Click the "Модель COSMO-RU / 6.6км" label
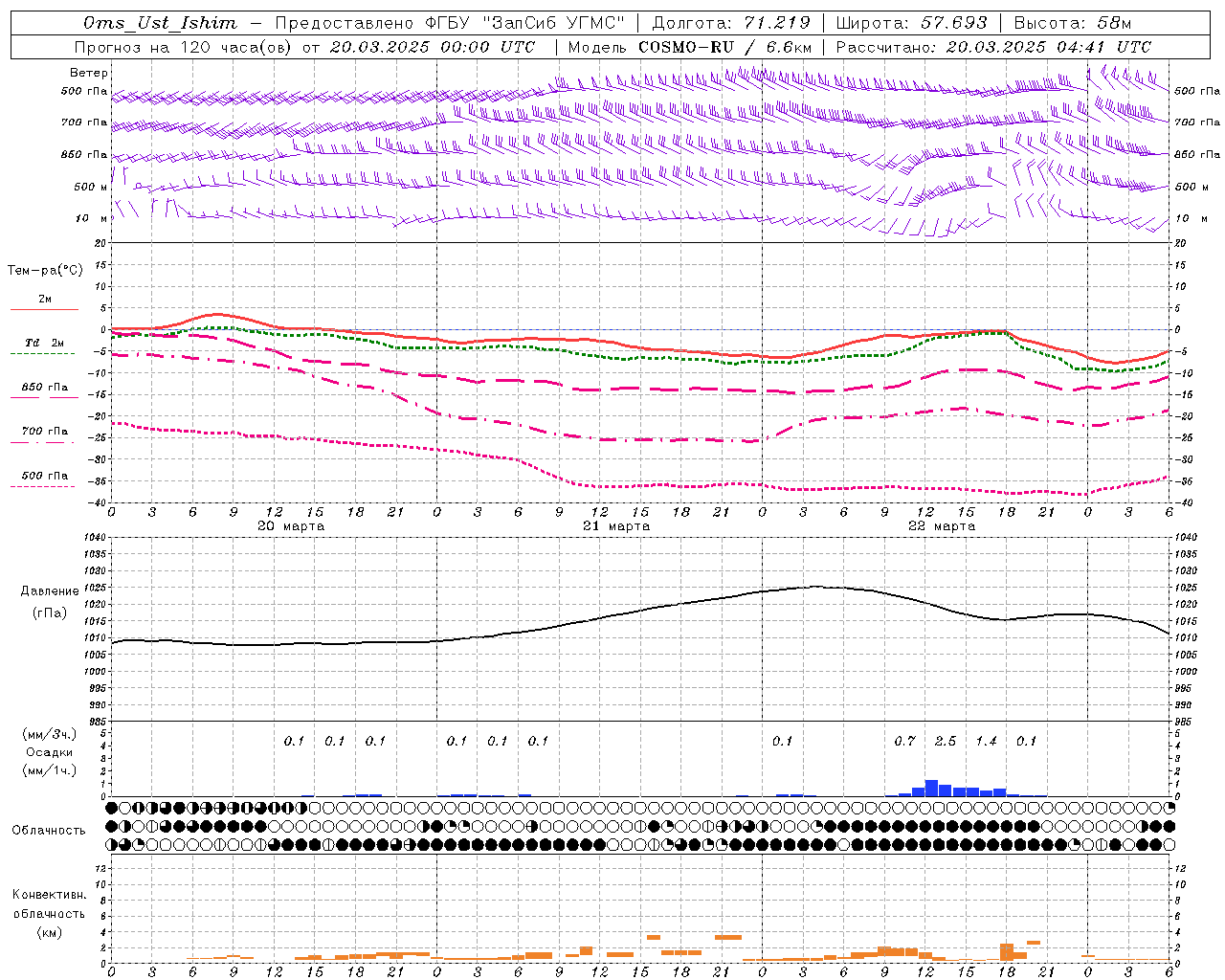Viewport: 1225px width, 980px height. (690, 47)
